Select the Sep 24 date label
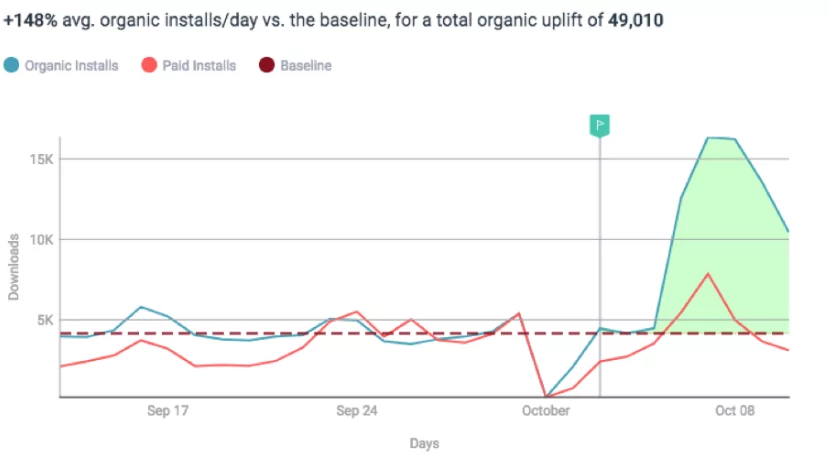 (356, 411)
